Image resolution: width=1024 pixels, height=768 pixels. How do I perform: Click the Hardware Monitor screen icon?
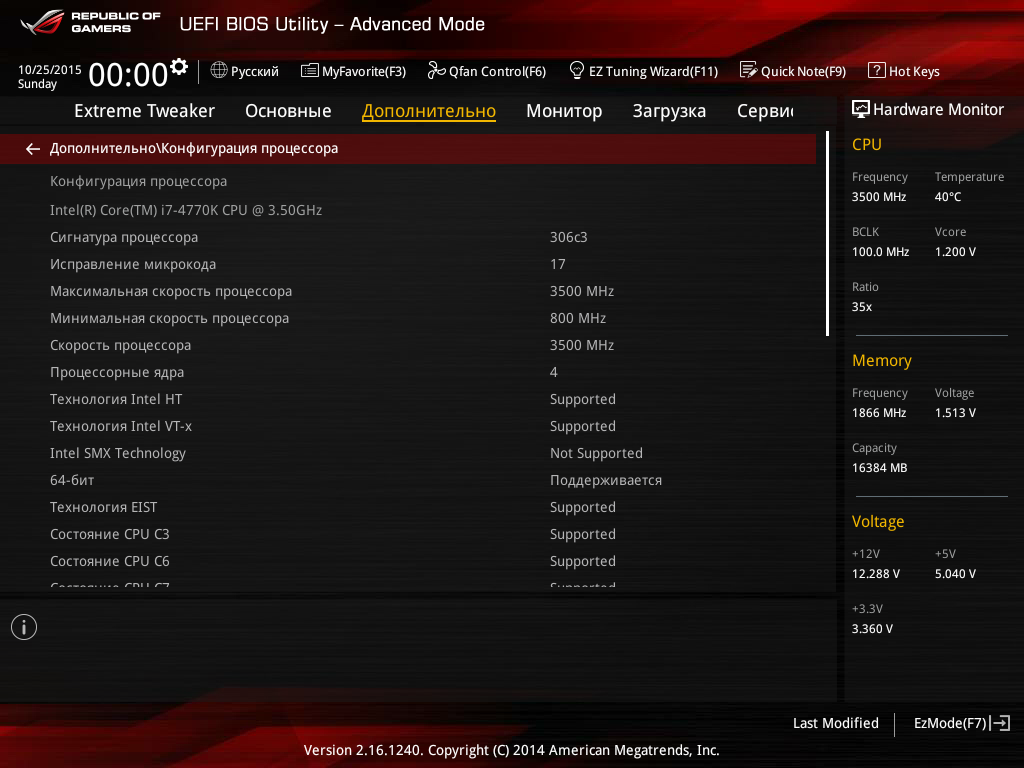pos(861,109)
